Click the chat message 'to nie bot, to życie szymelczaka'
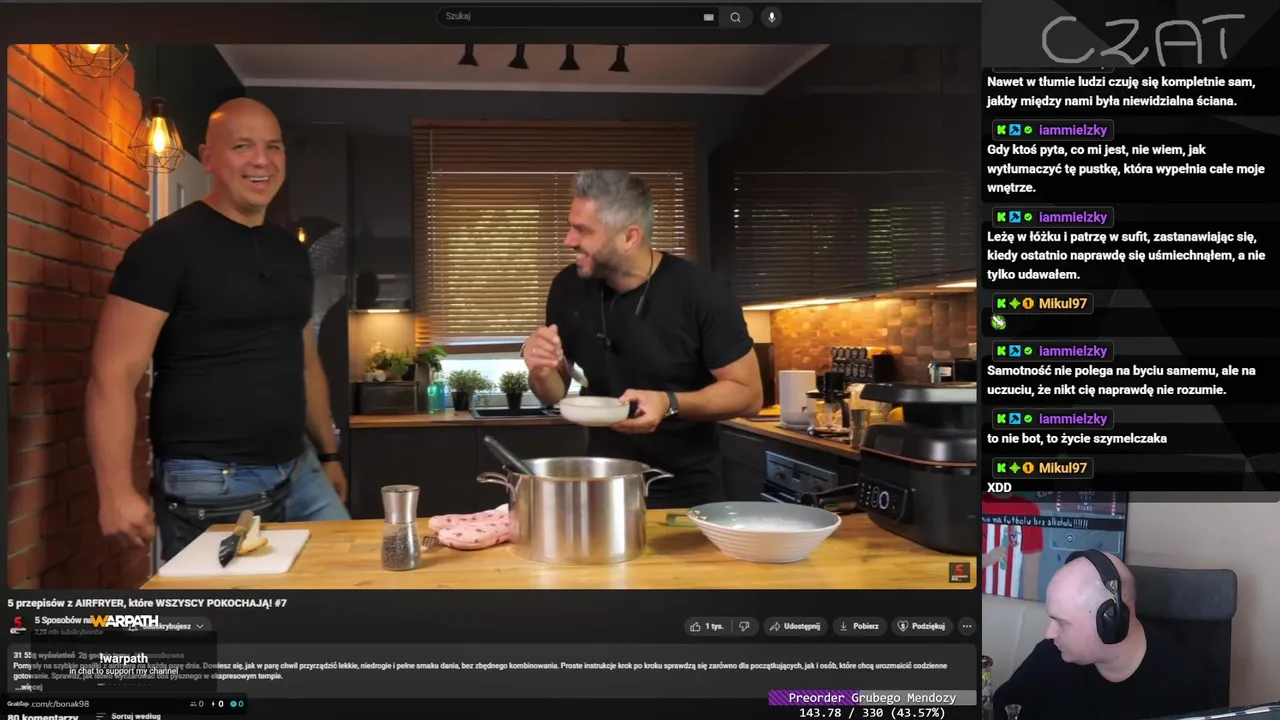This screenshot has height=720, width=1280. click(x=1077, y=439)
